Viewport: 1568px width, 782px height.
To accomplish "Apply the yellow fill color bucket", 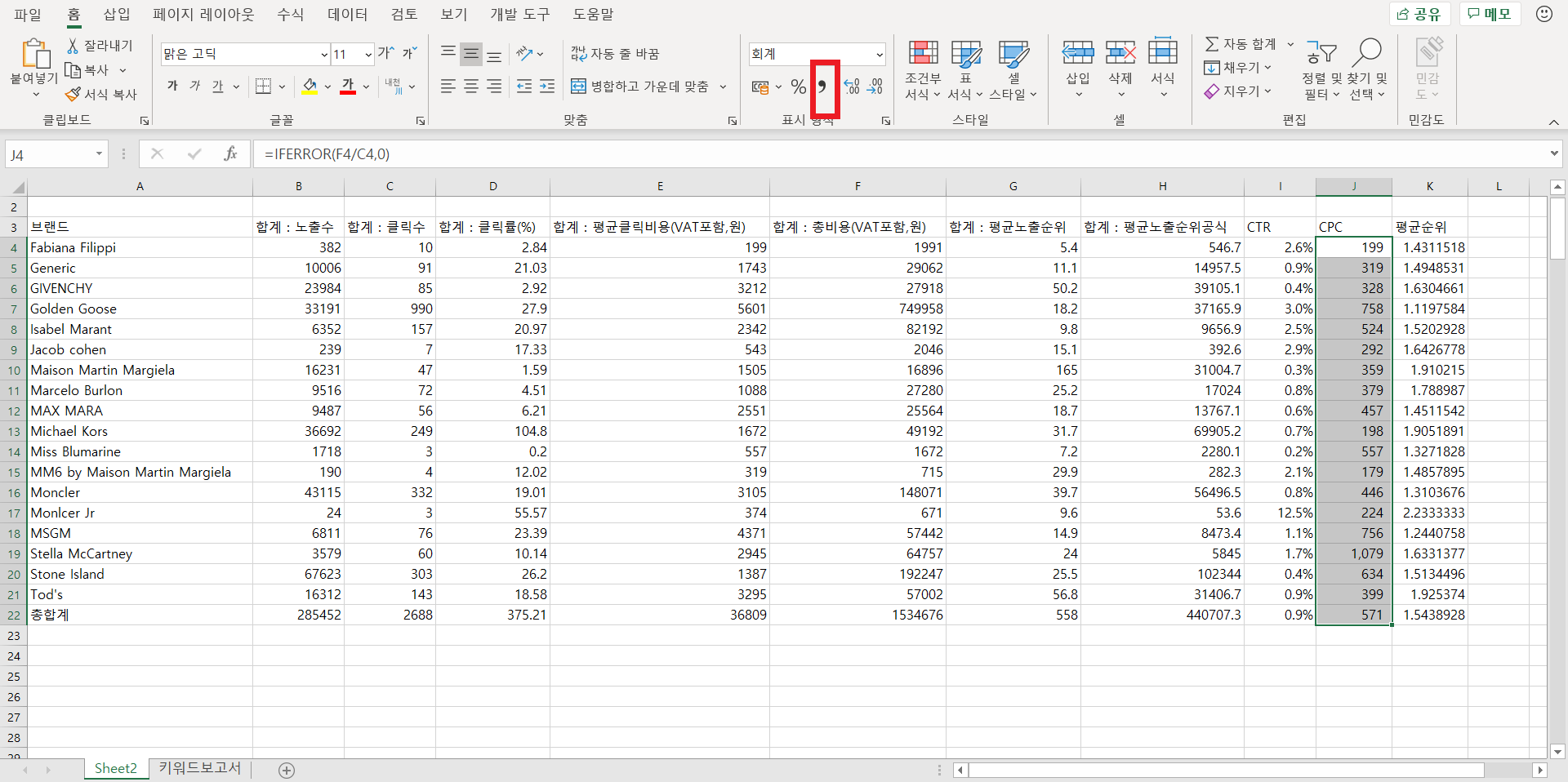I will [310, 86].
